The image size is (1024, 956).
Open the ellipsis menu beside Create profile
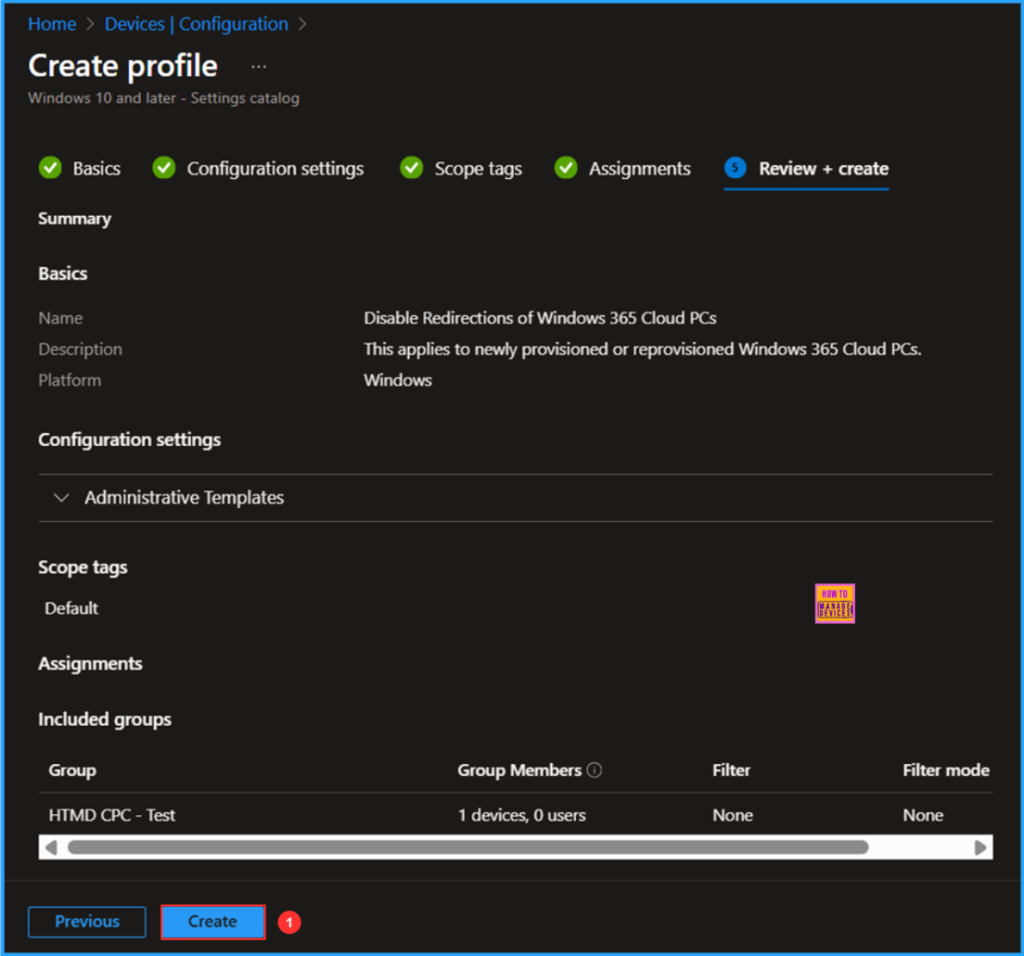coord(259,67)
